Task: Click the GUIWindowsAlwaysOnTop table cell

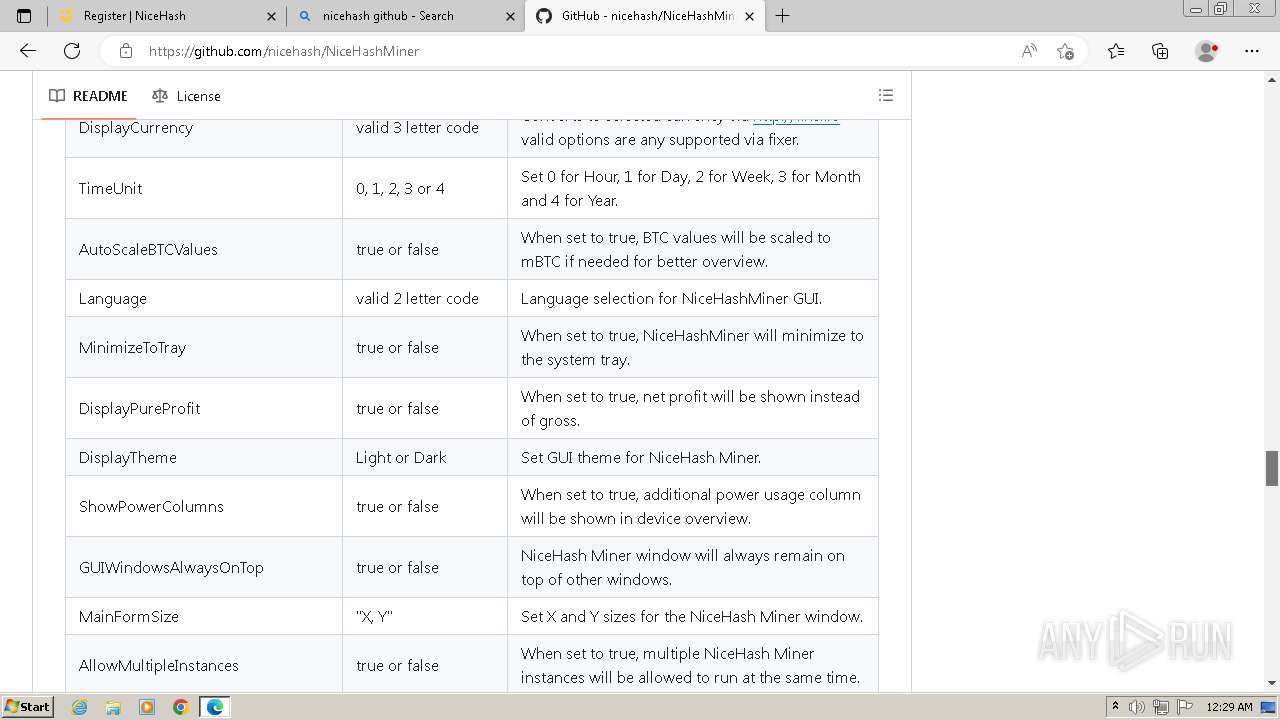Action: click(204, 567)
